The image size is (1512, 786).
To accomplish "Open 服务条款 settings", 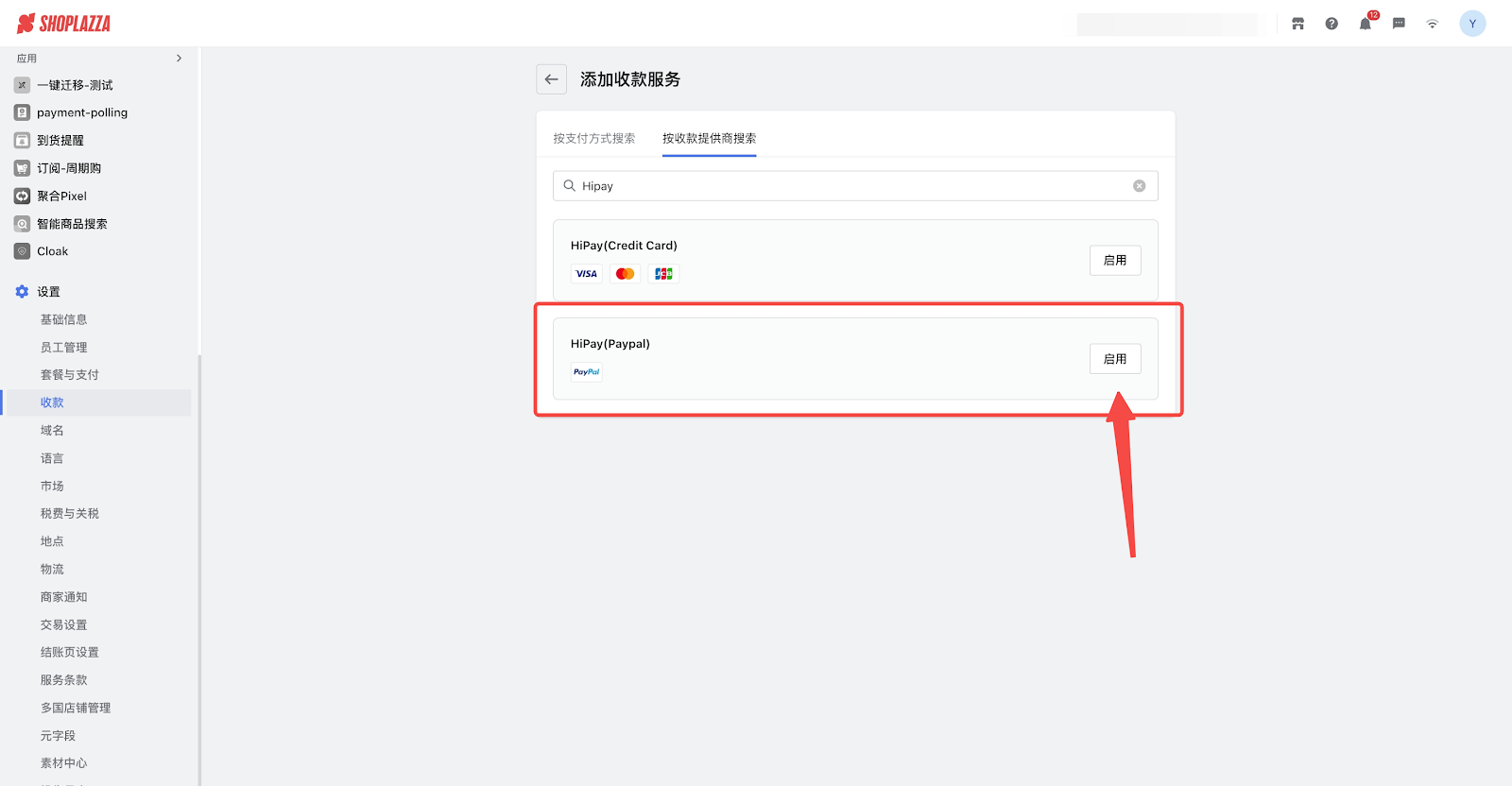I will pyautogui.click(x=63, y=680).
